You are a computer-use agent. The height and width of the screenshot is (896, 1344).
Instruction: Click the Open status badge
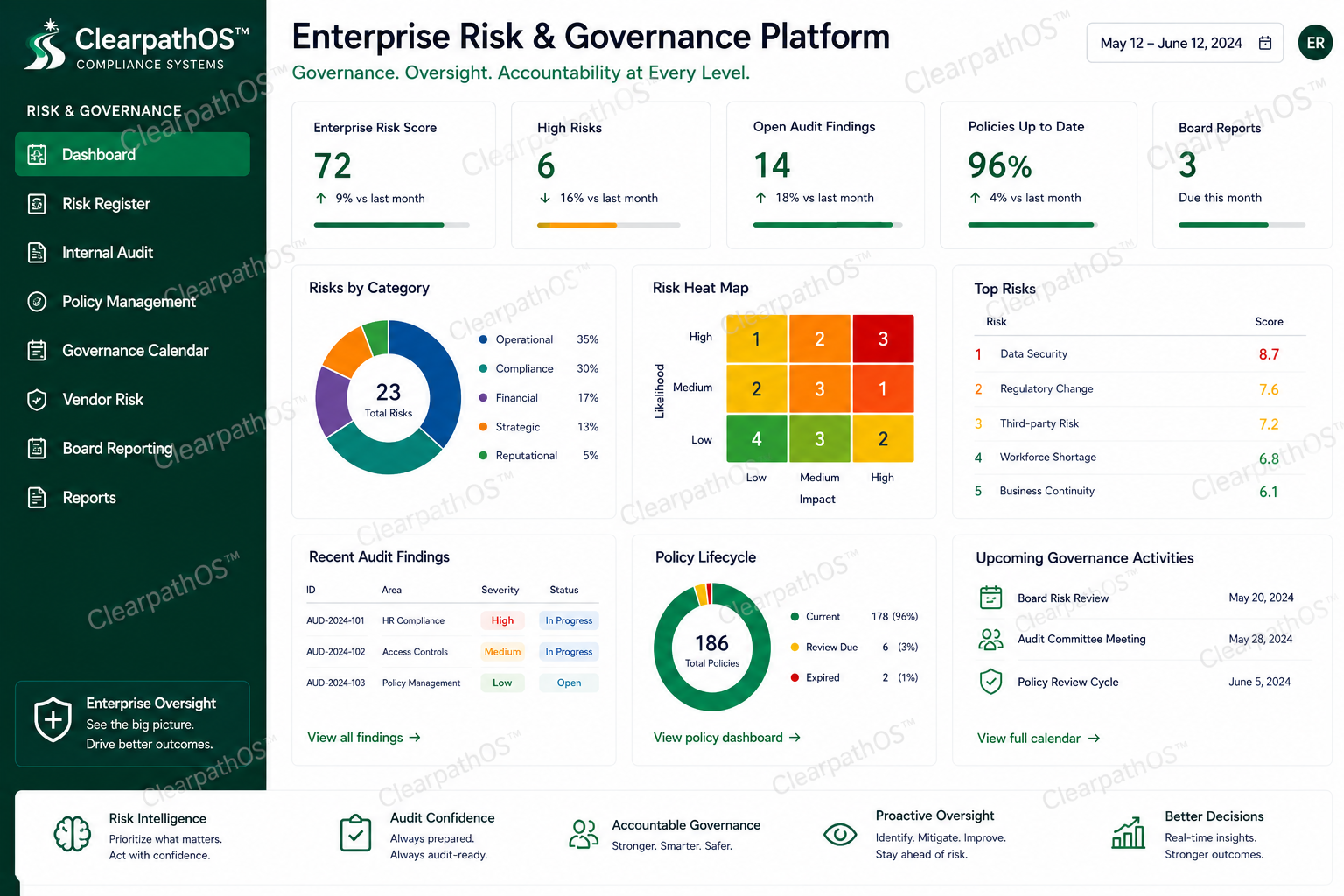569,682
